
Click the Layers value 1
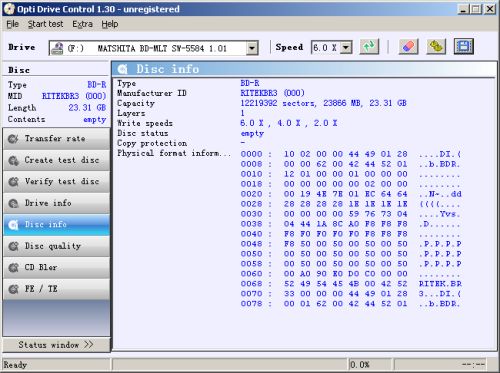tap(243, 113)
